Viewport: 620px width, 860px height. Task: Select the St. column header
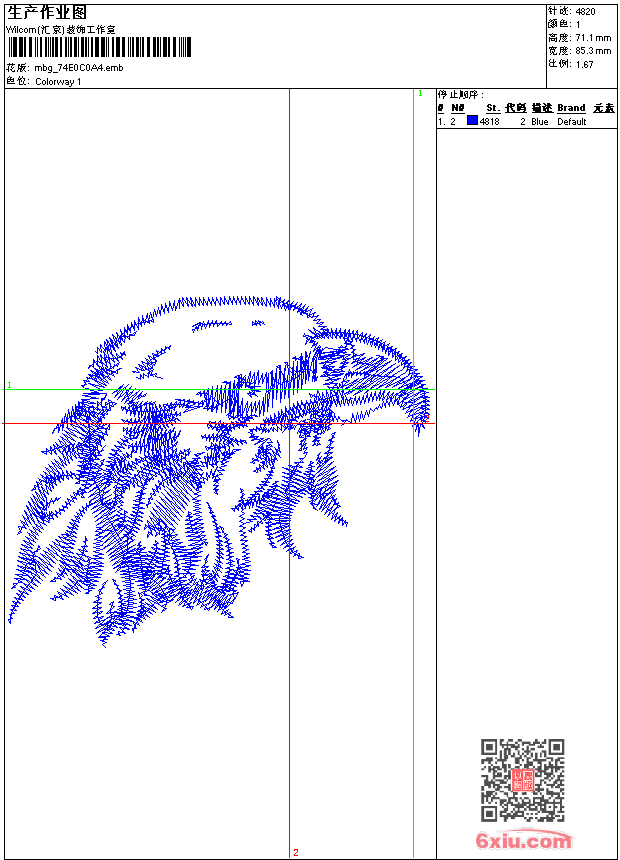[x=492, y=108]
